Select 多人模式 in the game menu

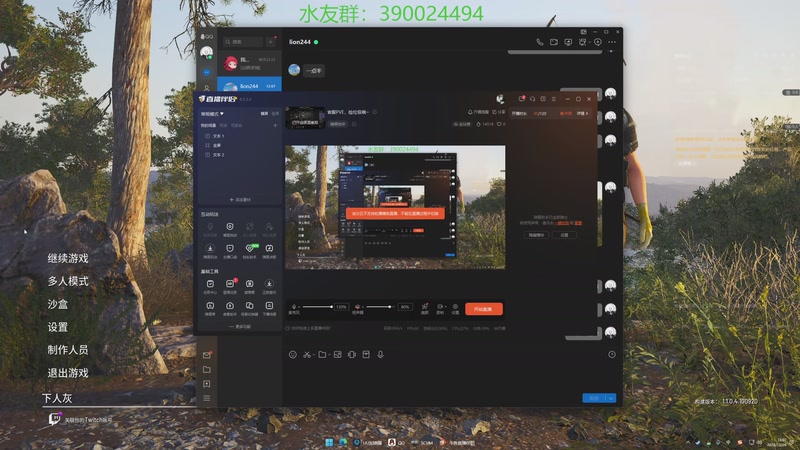coord(68,281)
